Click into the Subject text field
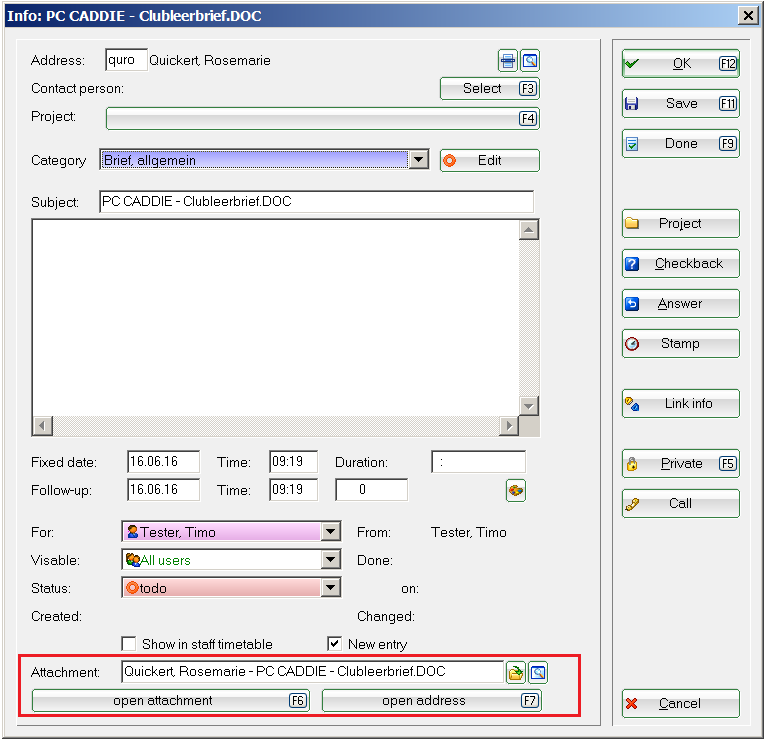Image resolution: width=765 pixels, height=740 pixels. click(316, 202)
